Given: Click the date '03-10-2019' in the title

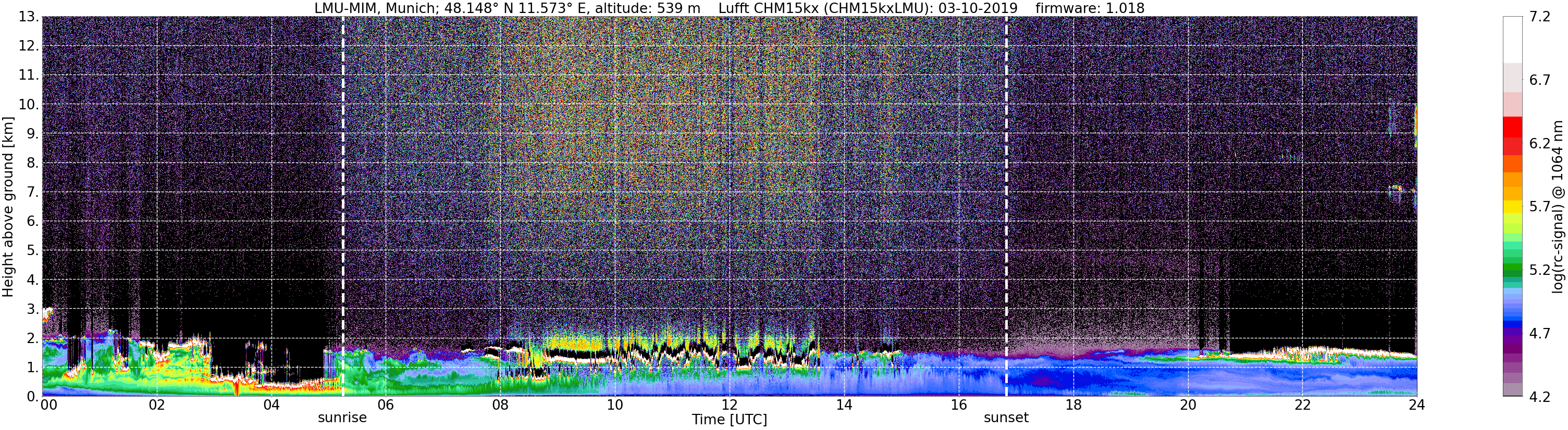Looking at the screenshot, I should [978, 8].
